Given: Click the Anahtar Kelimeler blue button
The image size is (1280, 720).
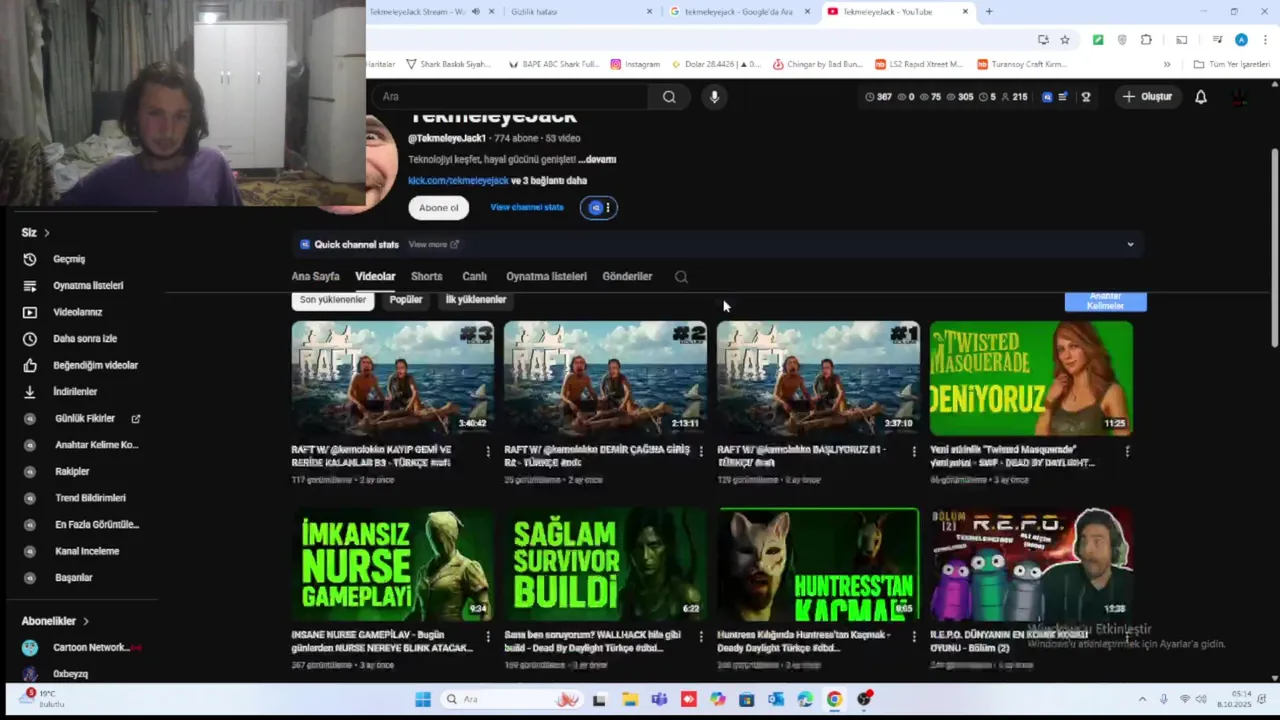Looking at the screenshot, I should coord(1105,301).
